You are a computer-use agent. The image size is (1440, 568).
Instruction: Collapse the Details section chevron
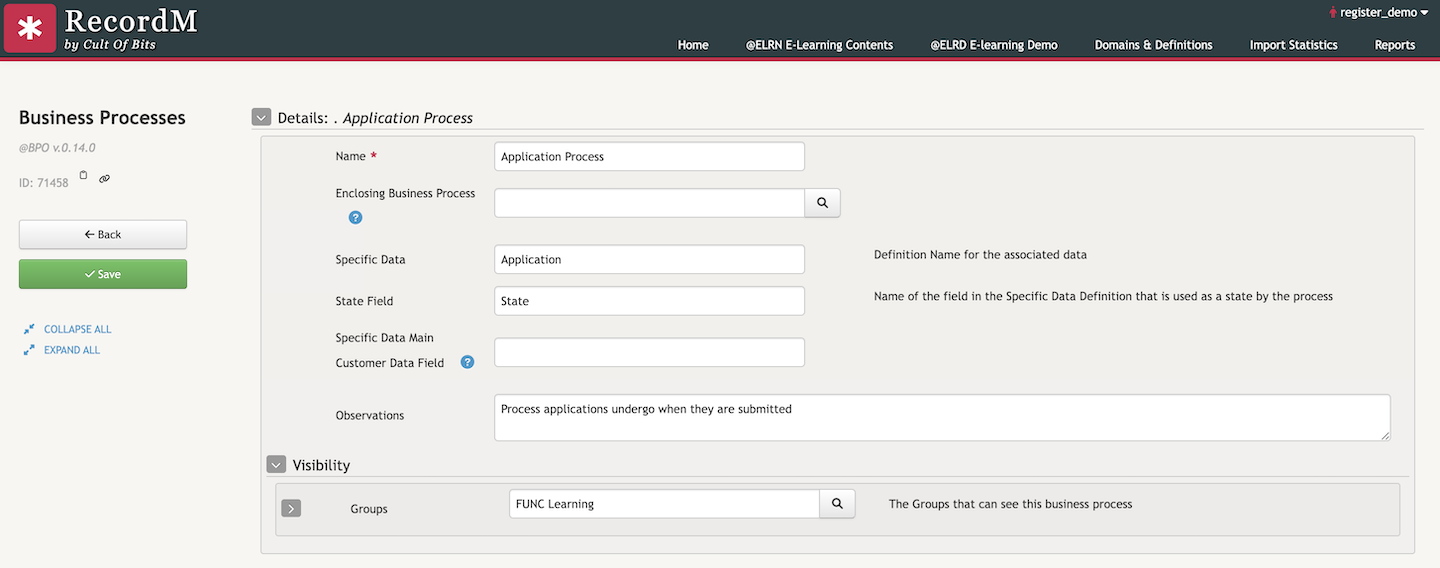[x=261, y=117]
